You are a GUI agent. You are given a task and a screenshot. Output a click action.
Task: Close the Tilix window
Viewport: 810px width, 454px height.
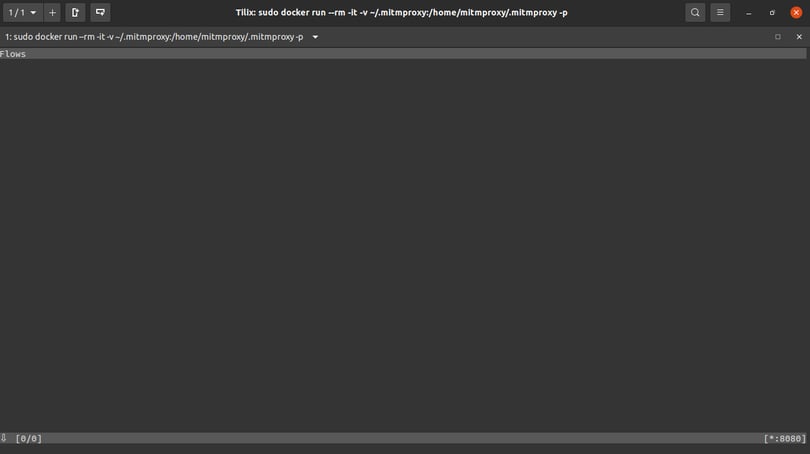coord(796,12)
